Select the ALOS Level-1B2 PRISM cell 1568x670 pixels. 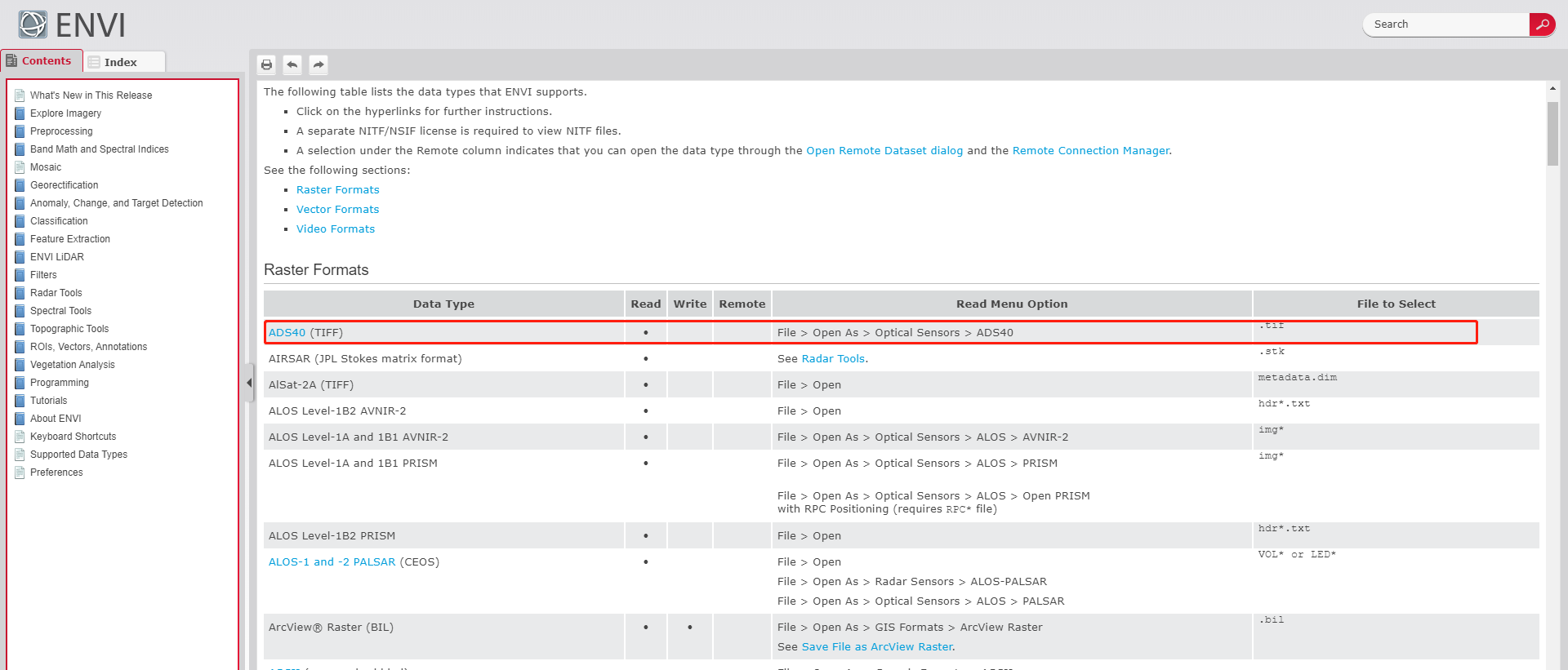444,535
